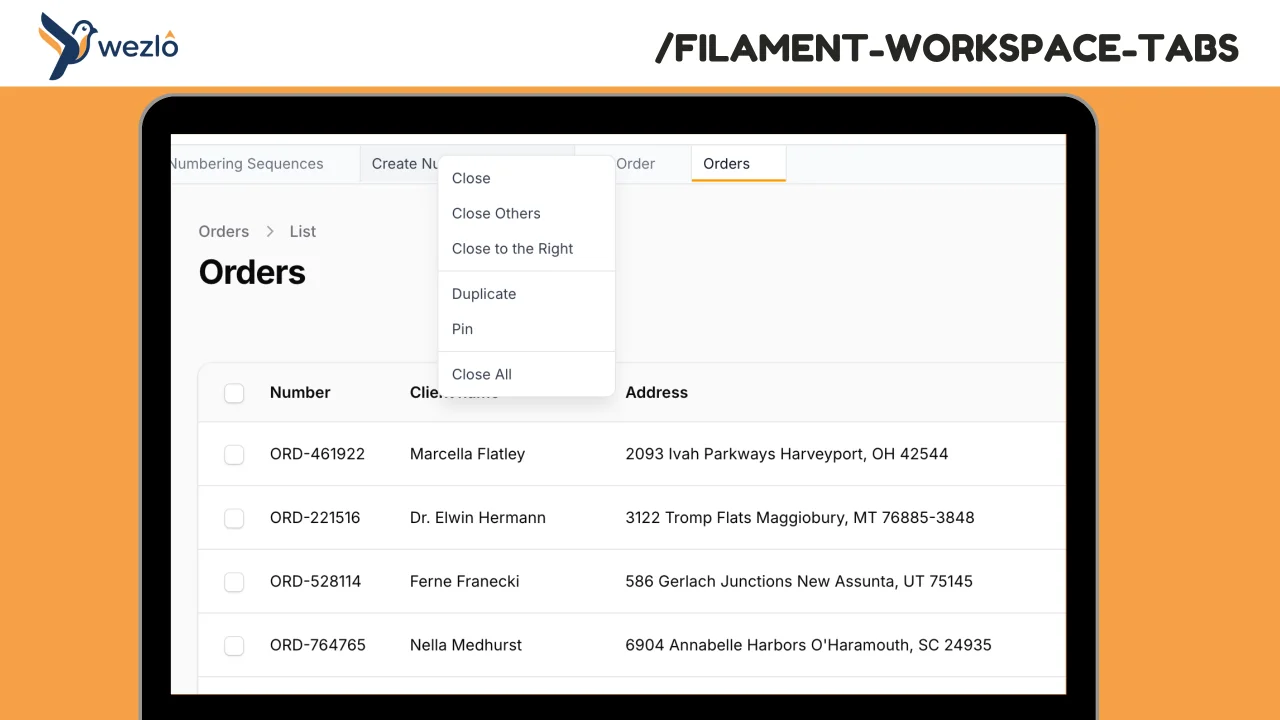Open the Order tab

[x=635, y=163]
